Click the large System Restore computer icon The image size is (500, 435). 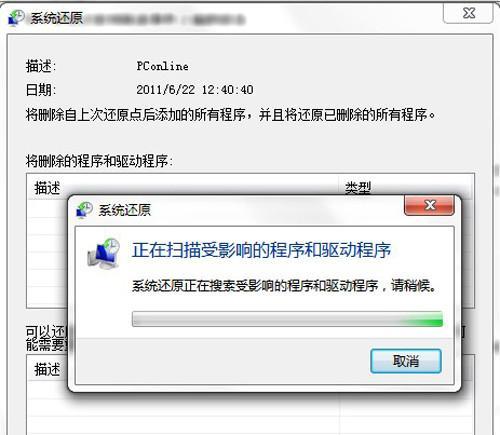(x=104, y=253)
